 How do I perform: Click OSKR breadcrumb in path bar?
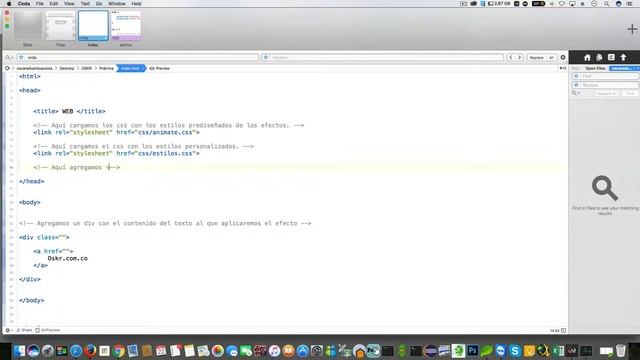click(87, 68)
